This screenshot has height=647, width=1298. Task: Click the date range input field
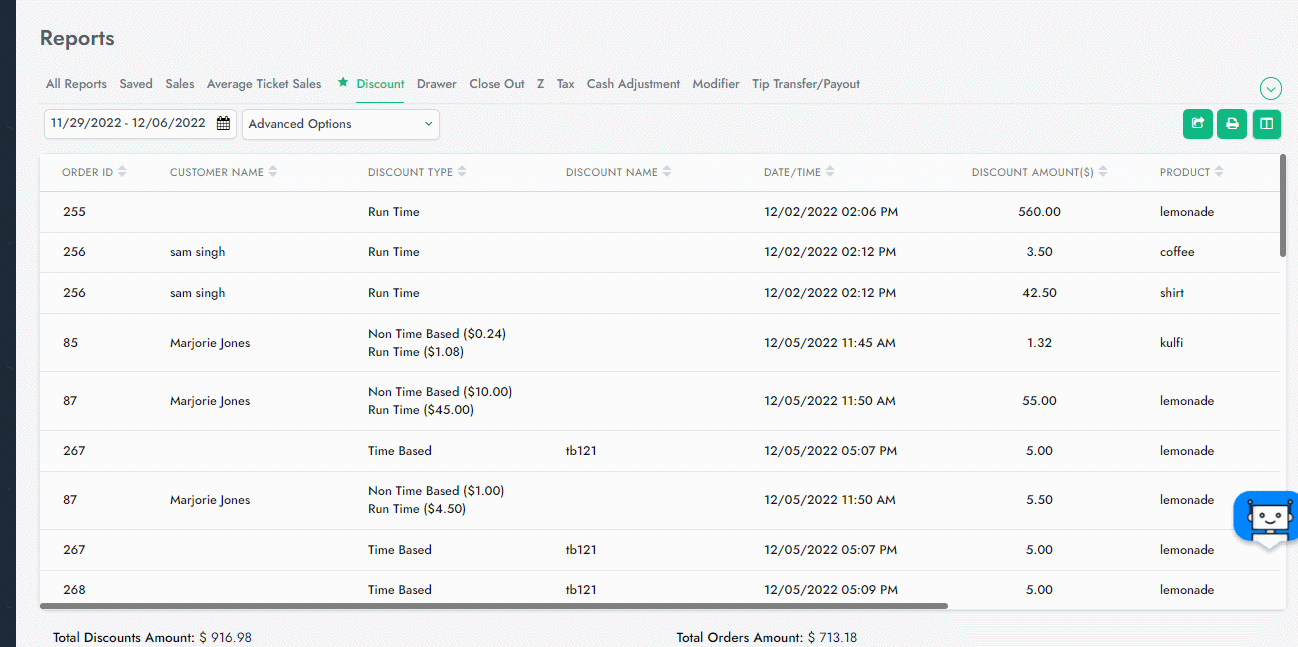128,124
